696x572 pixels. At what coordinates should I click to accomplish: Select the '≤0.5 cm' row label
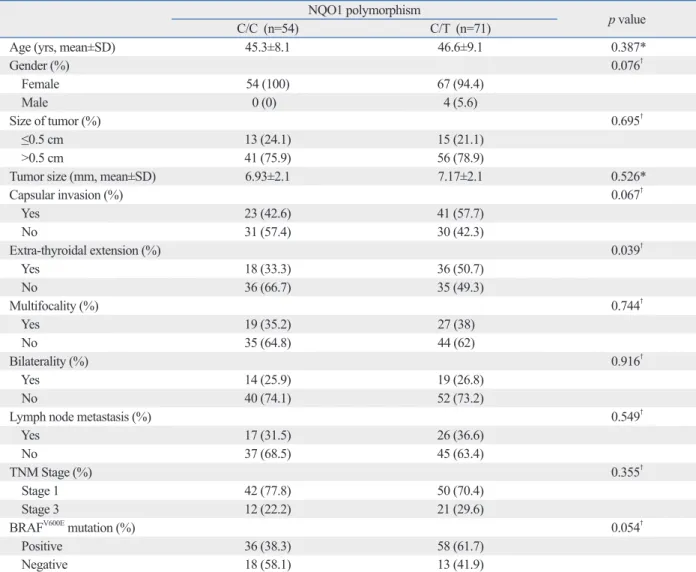[x=42, y=140]
